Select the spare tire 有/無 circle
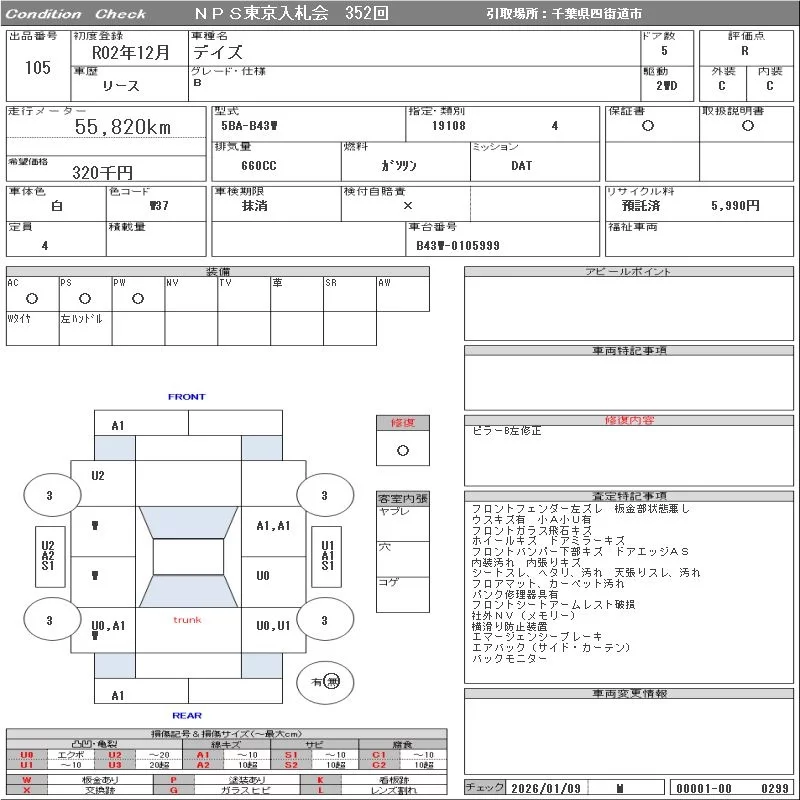The image size is (800, 800). click(325, 681)
